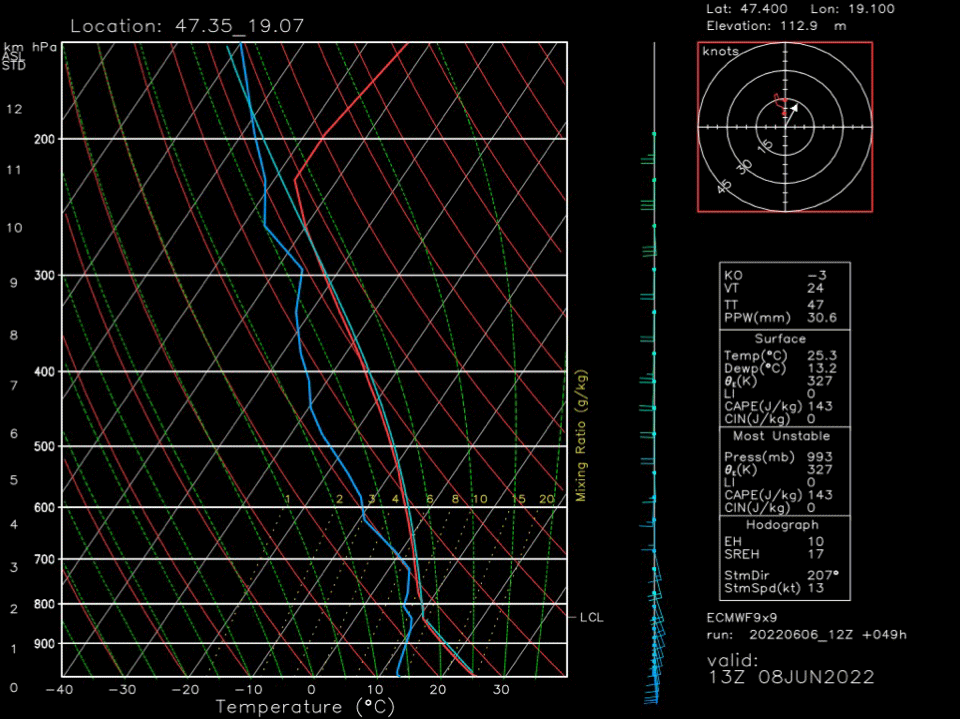The width and height of the screenshot is (960, 719).
Task: Click the 'km ASL STD' axis header
Action: [14, 57]
